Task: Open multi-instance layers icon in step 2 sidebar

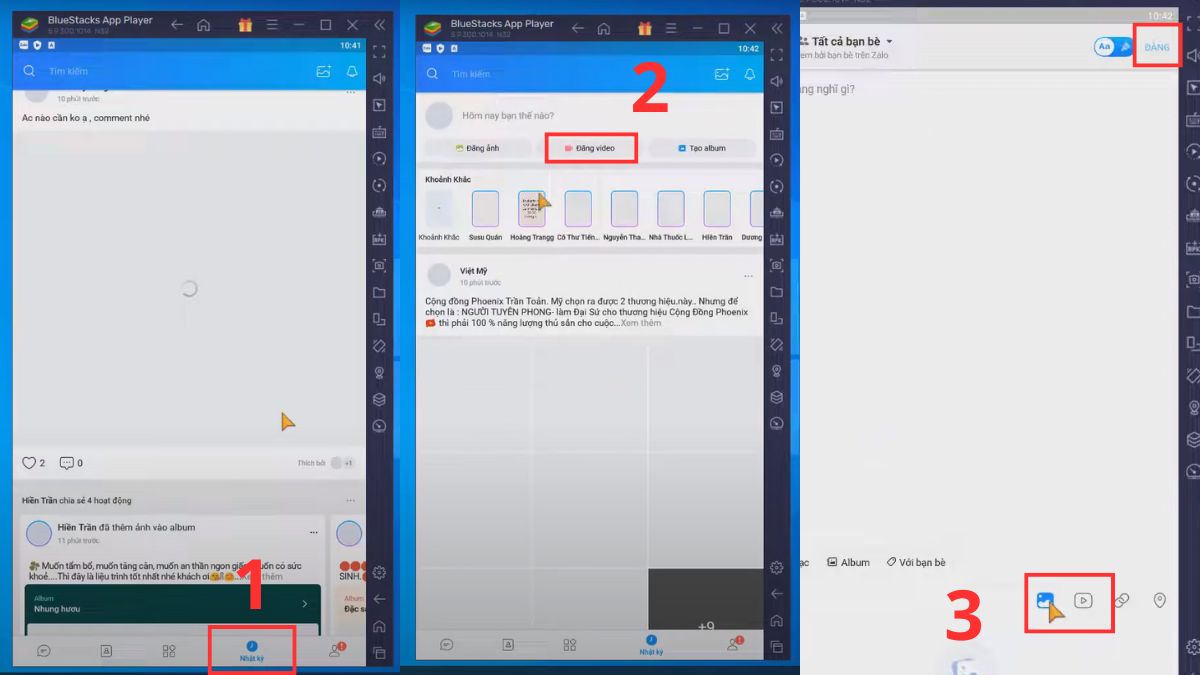Action: pos(777,397)
